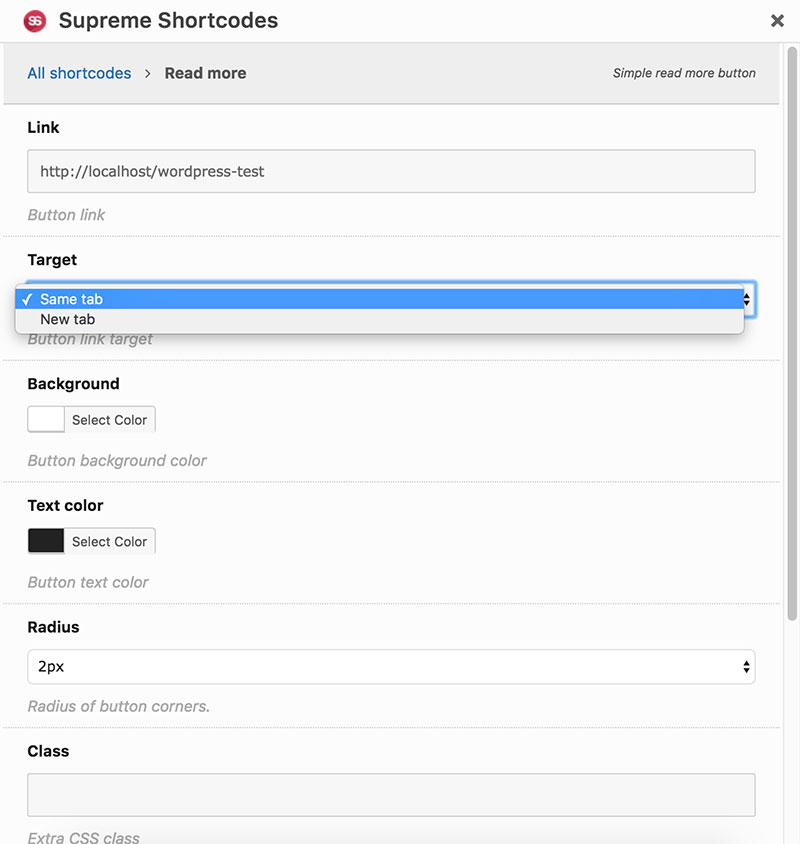800x844 pixels.
Task: Click the Target dropdown stepper arrows
Action: click(747, 299)
